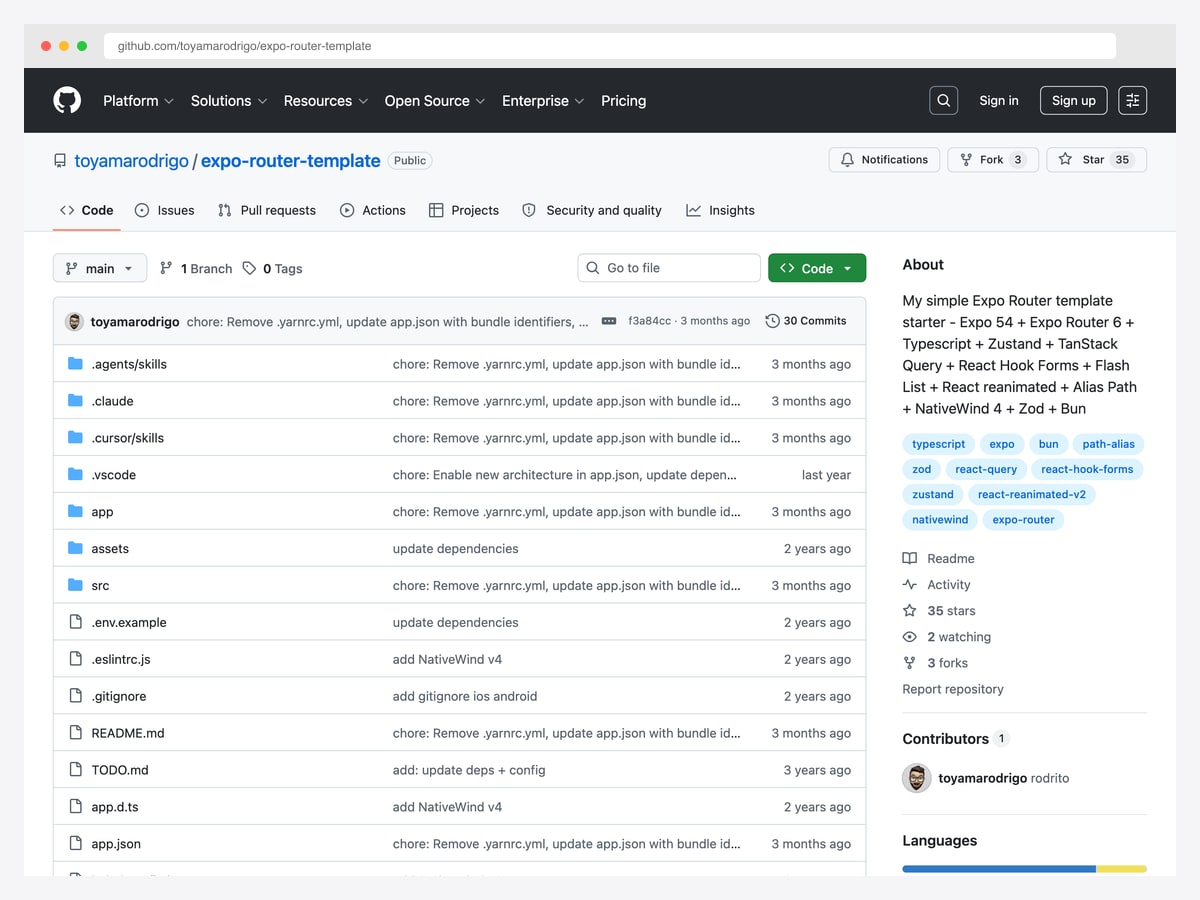Click the fork icon beside 3 forks
Viewport: 1200px width, 900px height.
pyautogui.click(x=909, y=663)
